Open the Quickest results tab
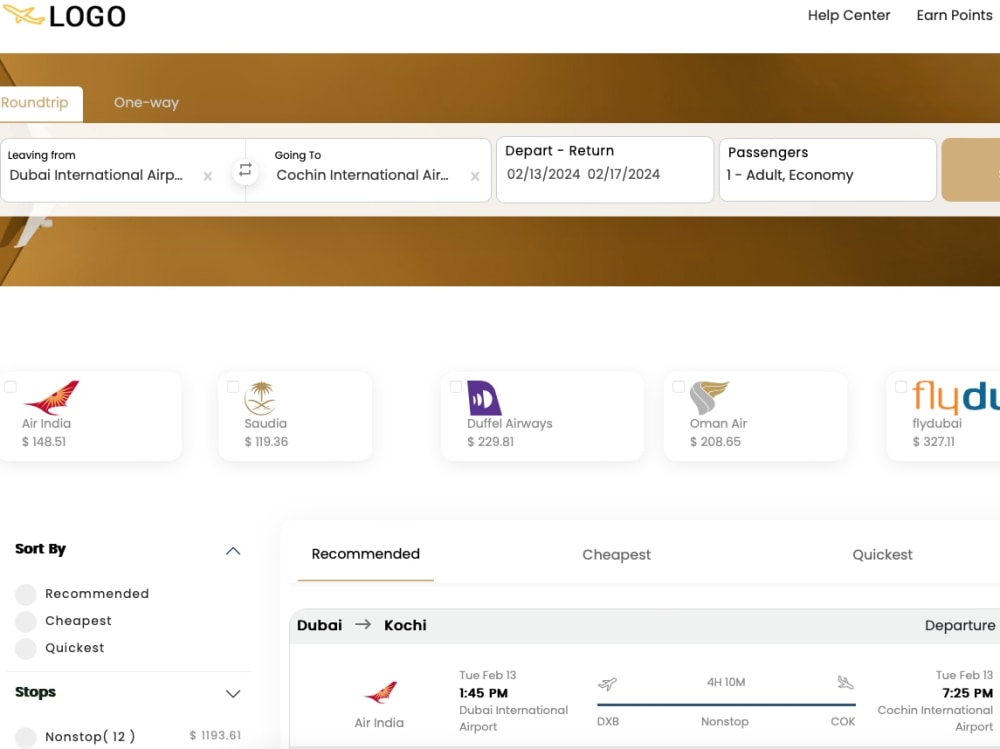The height and width of the screenshot is (749, 1000). tap(881, 554)
